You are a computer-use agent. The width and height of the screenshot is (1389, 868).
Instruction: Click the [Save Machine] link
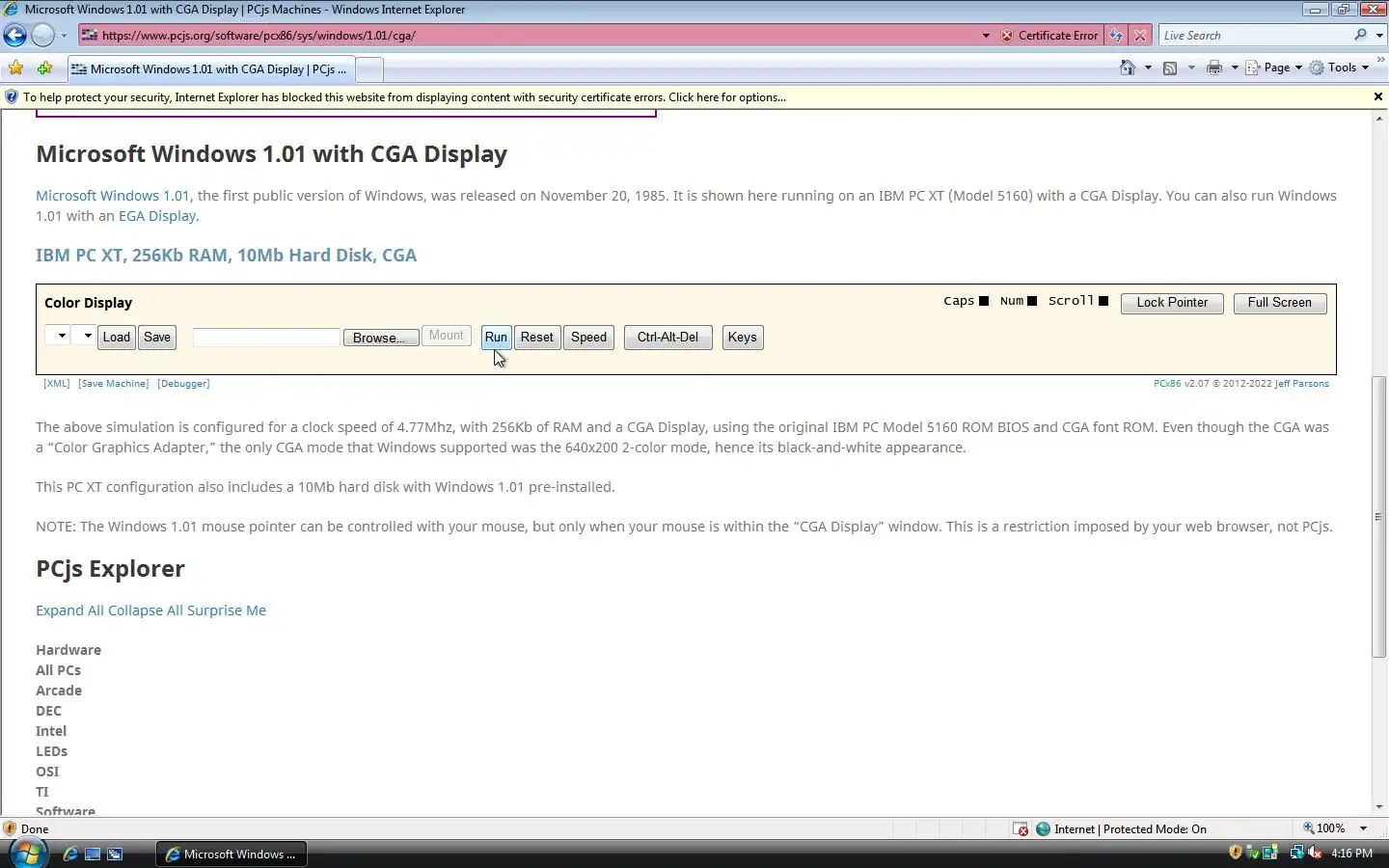[114, 384]
